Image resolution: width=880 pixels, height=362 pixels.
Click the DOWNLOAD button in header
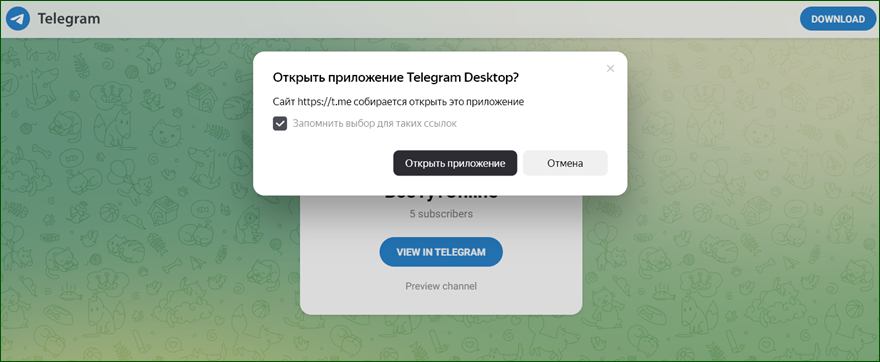[x=837, y=19]
